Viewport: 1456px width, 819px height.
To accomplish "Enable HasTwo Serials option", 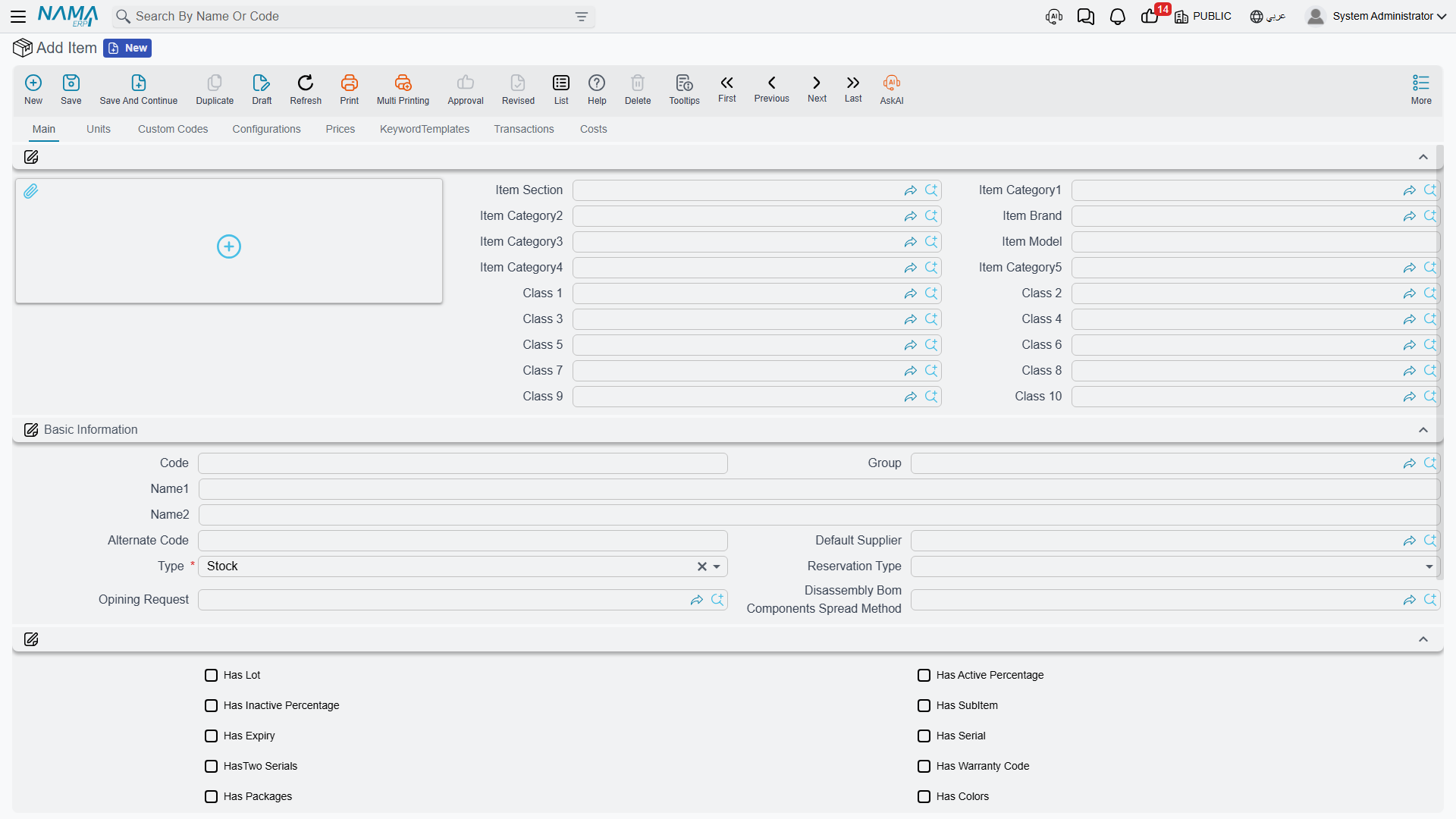I will (211, 766).
